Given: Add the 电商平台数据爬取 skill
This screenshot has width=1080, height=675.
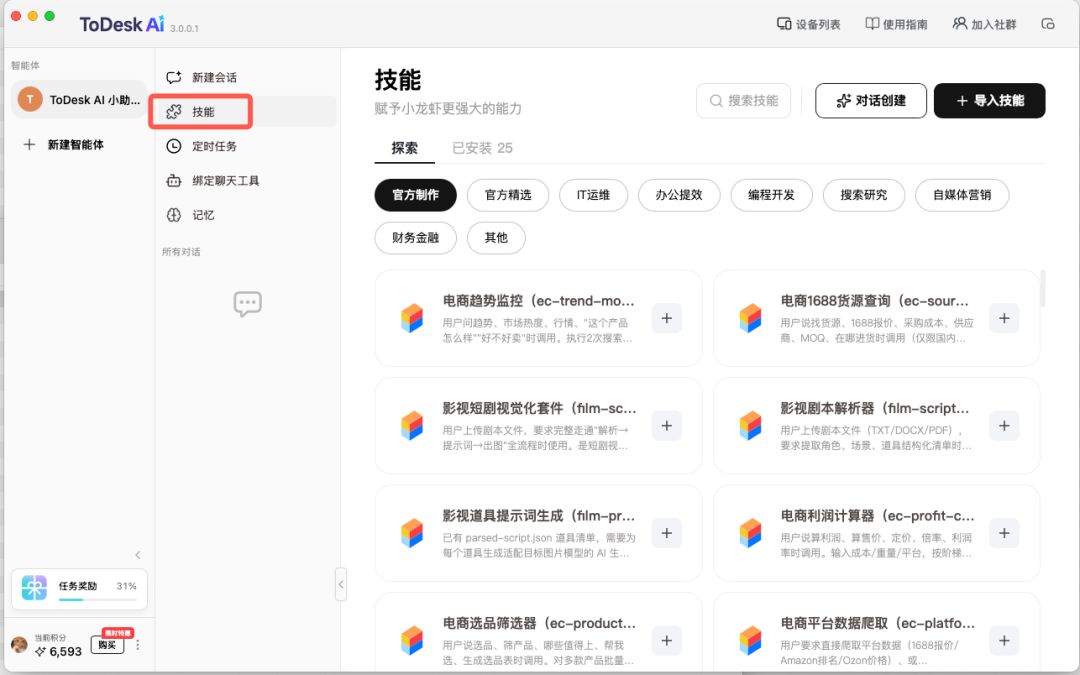Looking at the screenshot, I should 1004,641.
